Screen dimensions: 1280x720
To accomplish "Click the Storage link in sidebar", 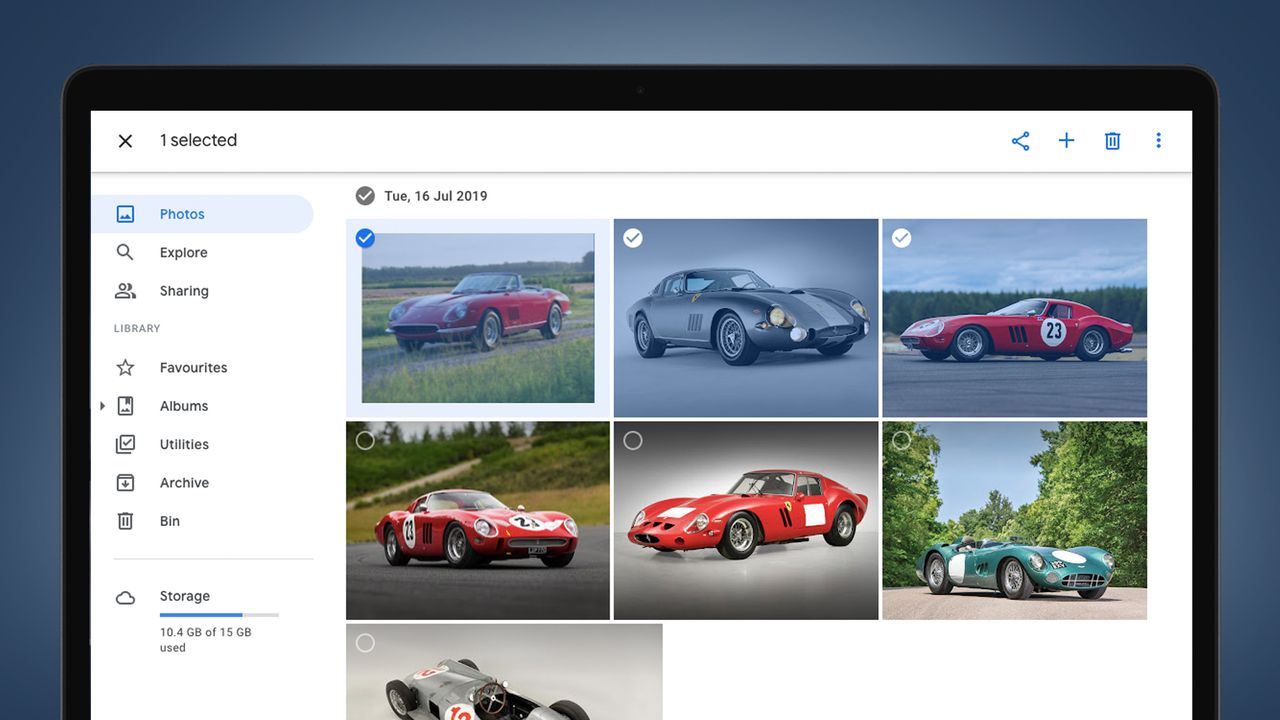I will 185,596.
